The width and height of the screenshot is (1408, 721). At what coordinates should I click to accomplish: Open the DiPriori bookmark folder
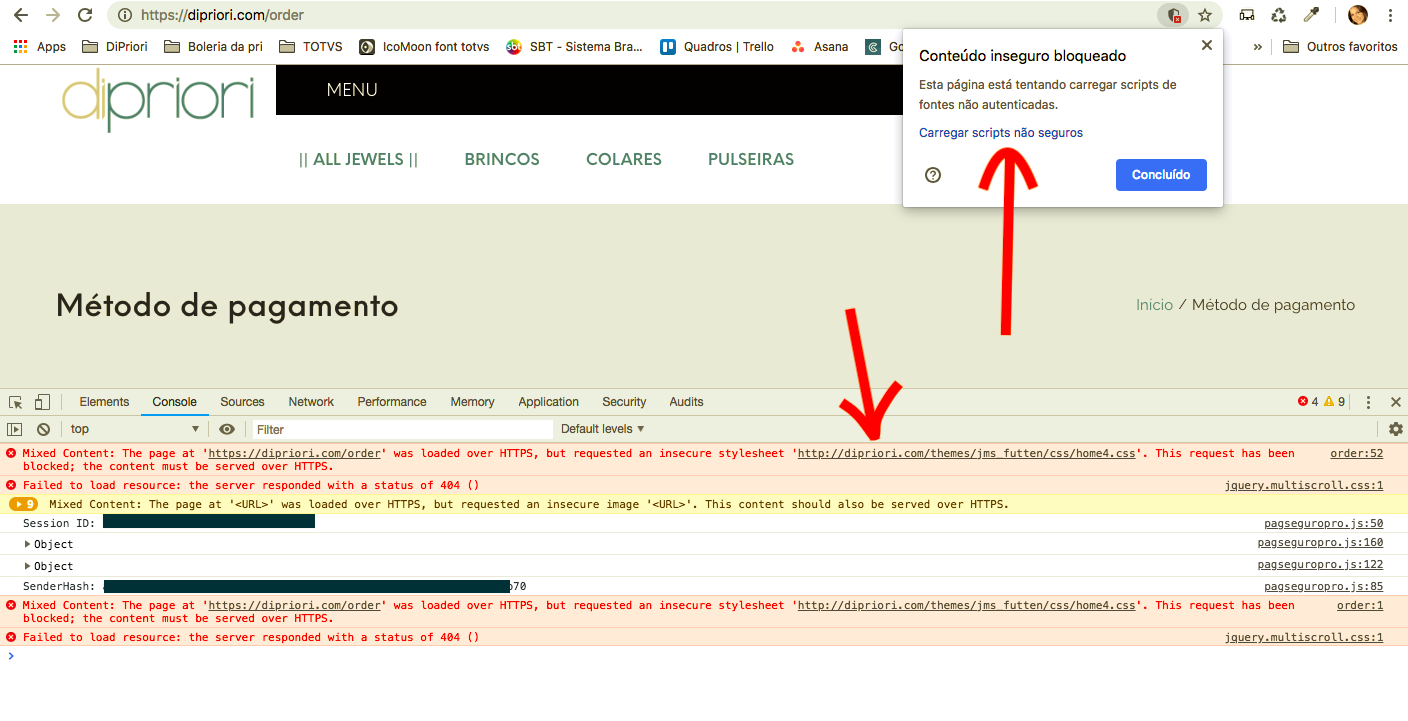tap(115, 46)
